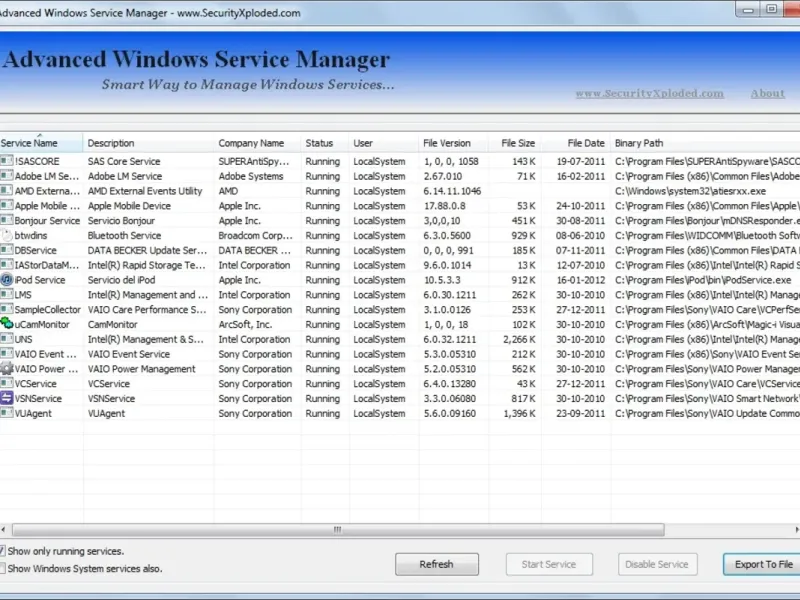Select the atiesrxx.exe binary path cell
The height and width of the screenshot is (600, 800).
(x=690, y=191)
